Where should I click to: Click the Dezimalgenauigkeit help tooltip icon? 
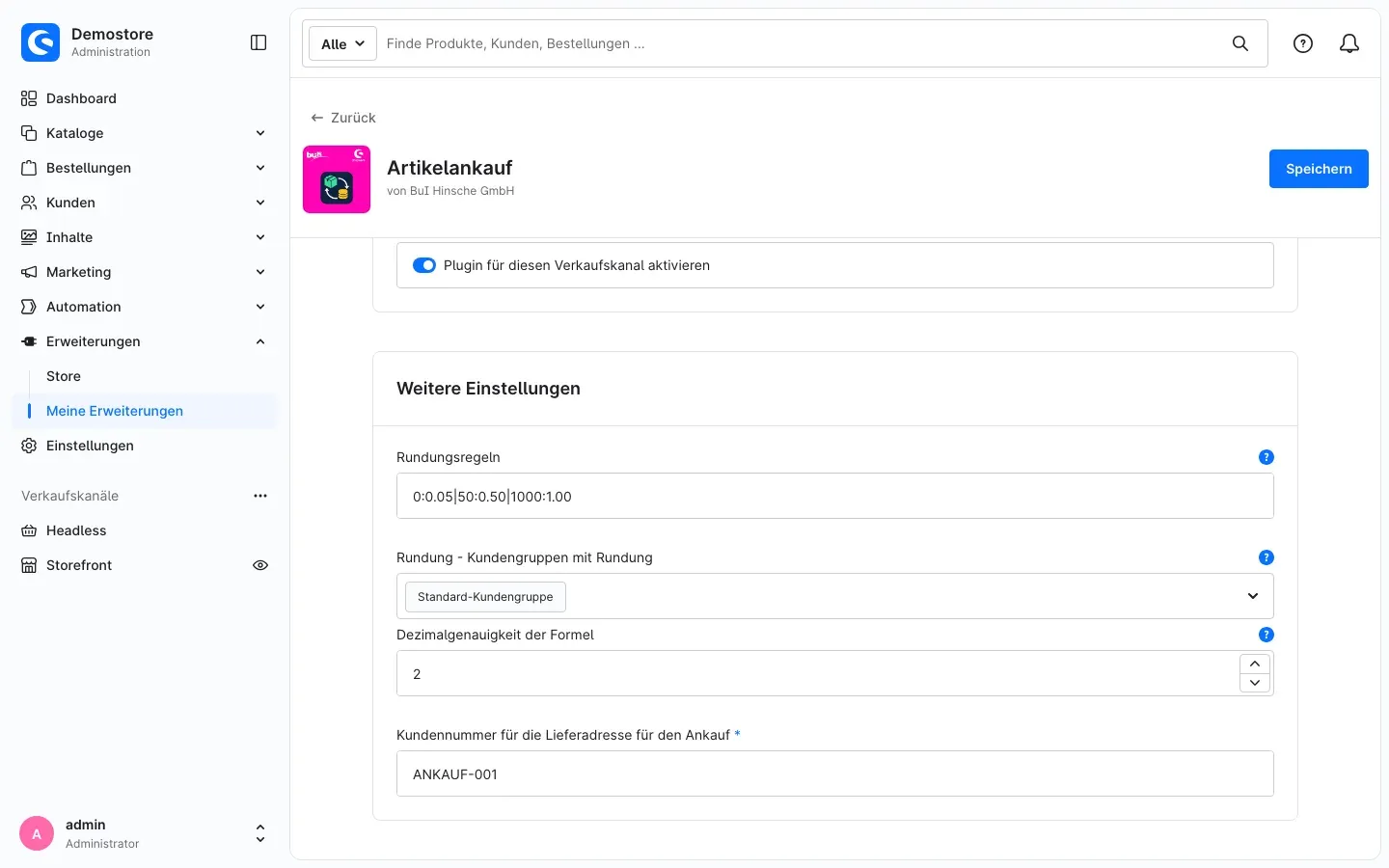[1266, 635]
